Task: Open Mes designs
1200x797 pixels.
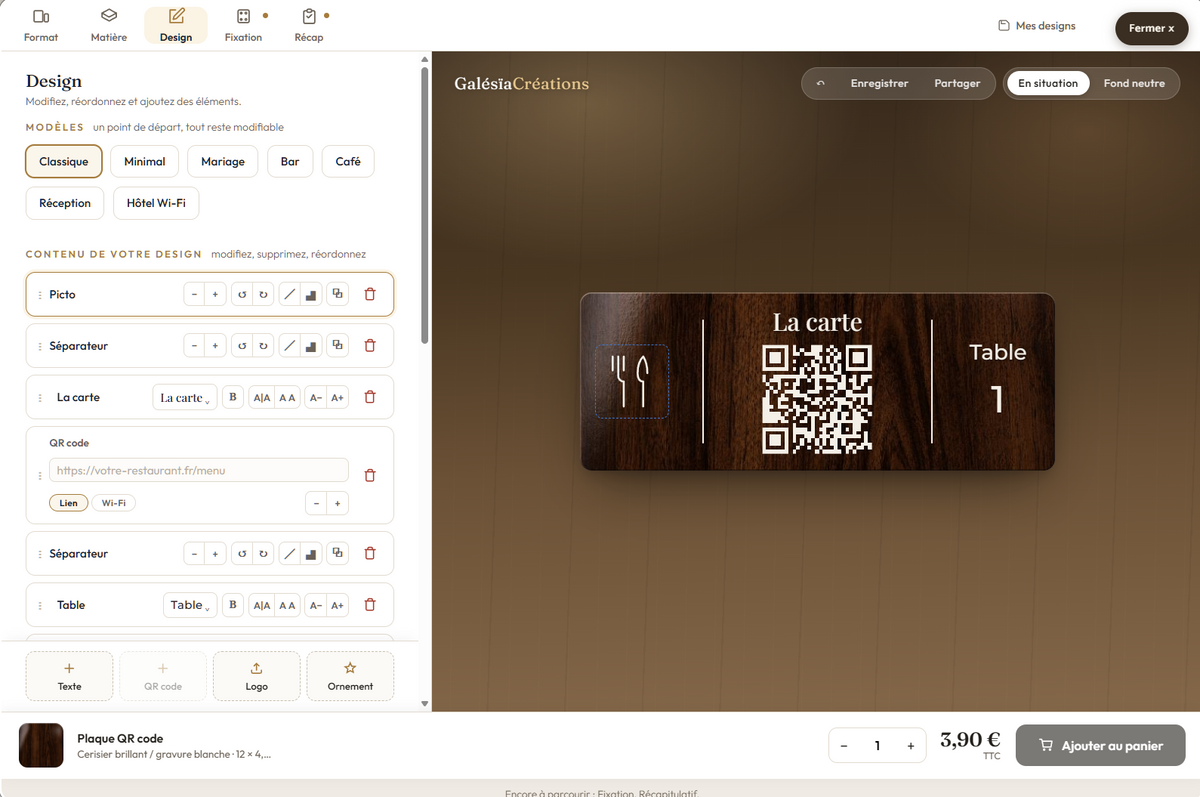Action: (x=1037, y=25)
